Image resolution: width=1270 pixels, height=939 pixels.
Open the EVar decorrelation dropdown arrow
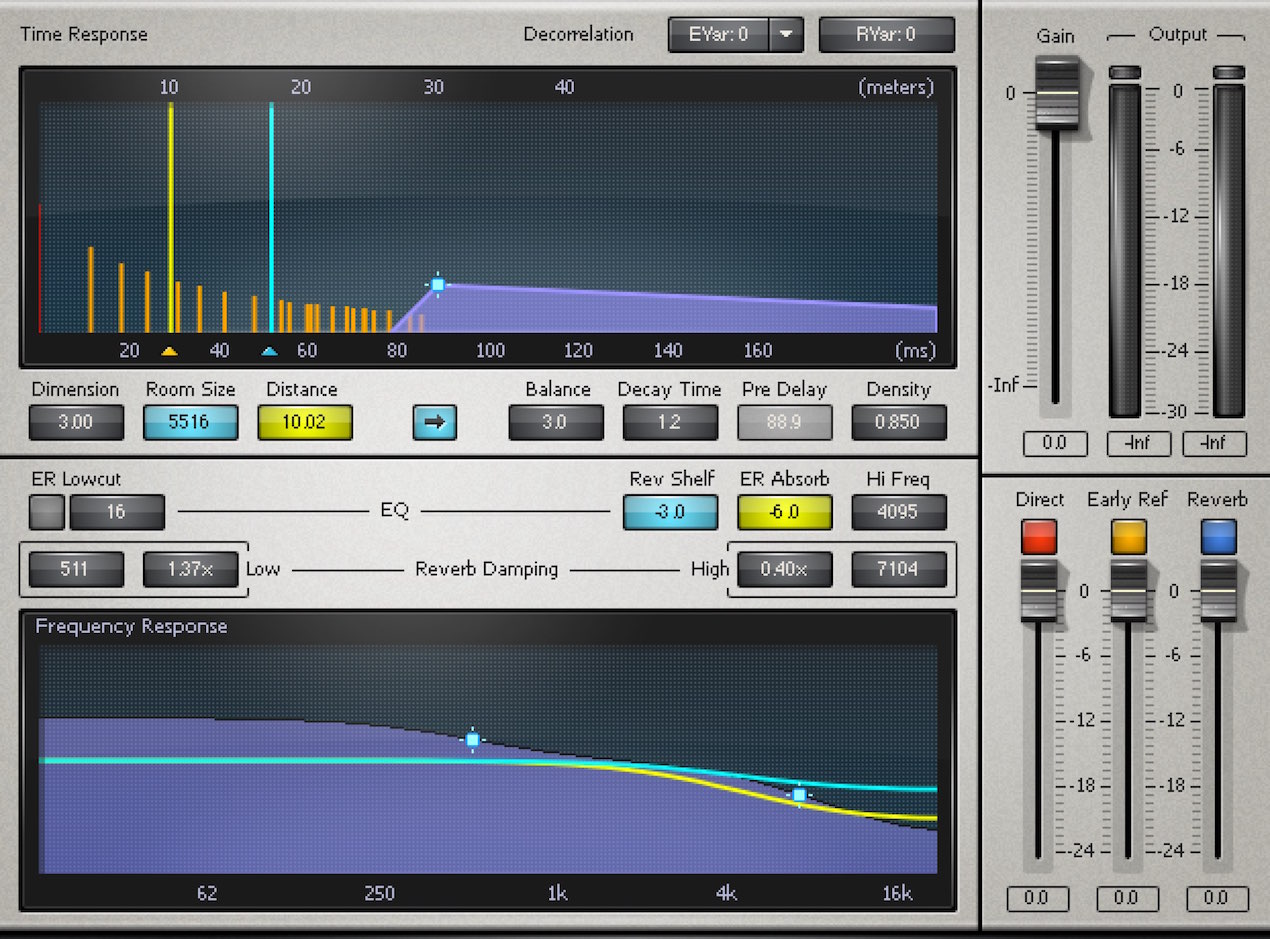pyautogui.click(x=786, y=35)
